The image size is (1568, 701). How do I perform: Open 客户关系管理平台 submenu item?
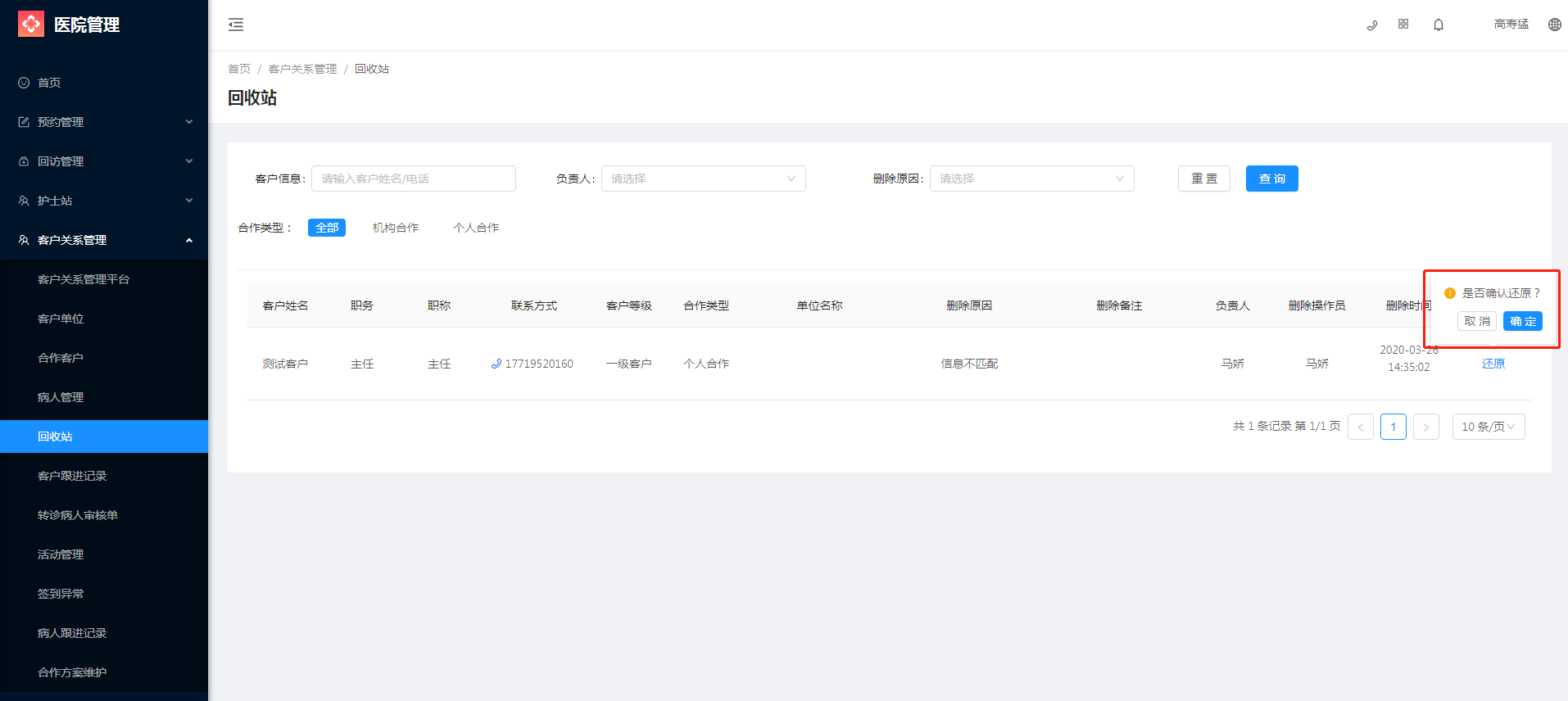click(104, 279)
